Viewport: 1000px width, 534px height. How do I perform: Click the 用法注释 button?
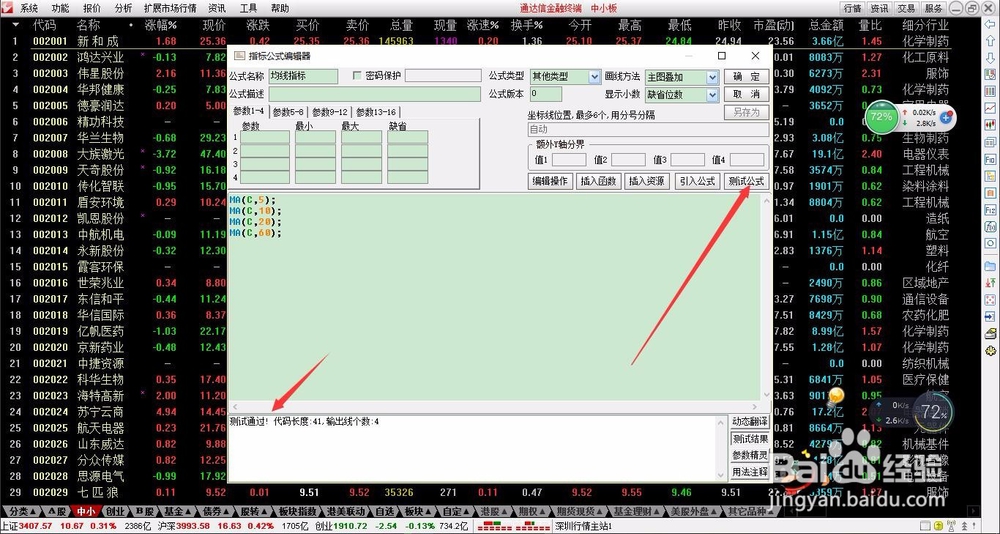(751, 472)
